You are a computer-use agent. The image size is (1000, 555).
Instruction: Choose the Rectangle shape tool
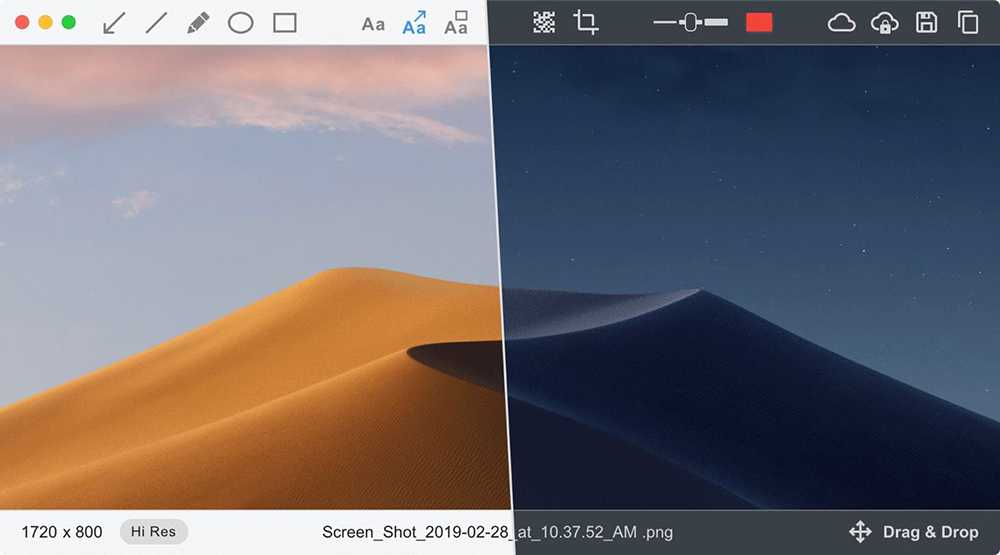[x=285, y=23]
